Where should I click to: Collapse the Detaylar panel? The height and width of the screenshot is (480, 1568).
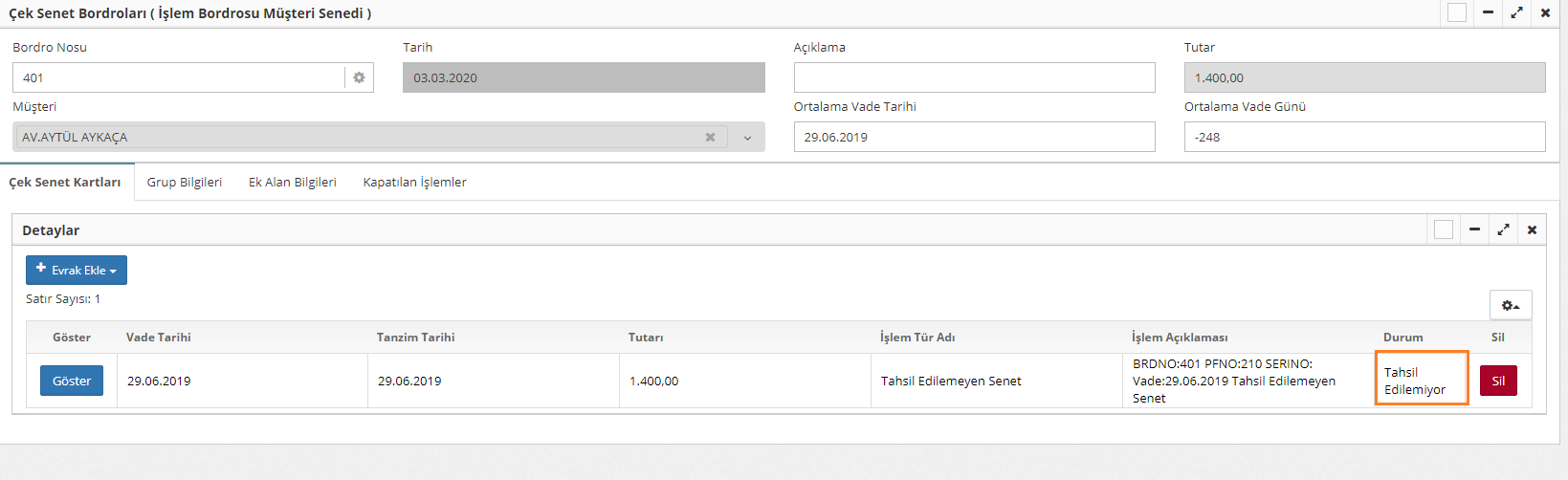(x=1474, y=229)
